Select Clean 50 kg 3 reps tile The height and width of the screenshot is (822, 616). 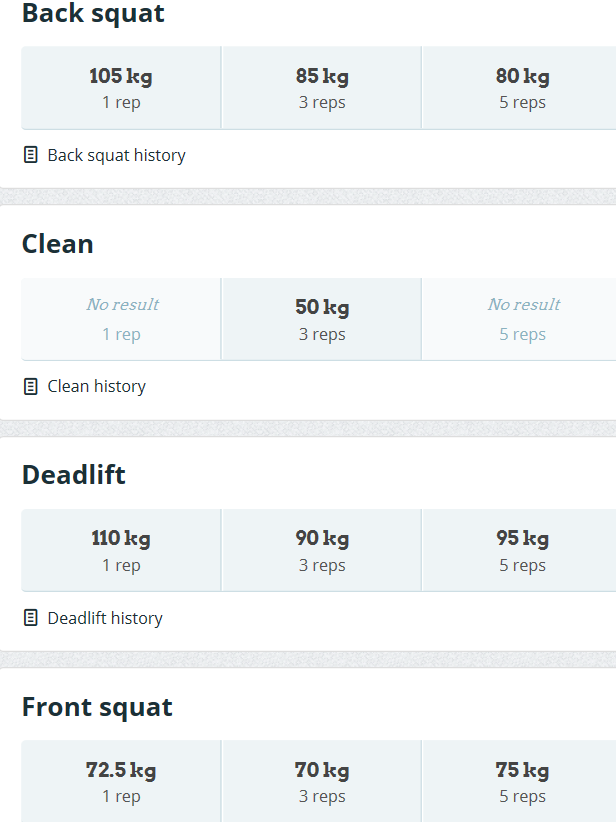pos(321,319)
